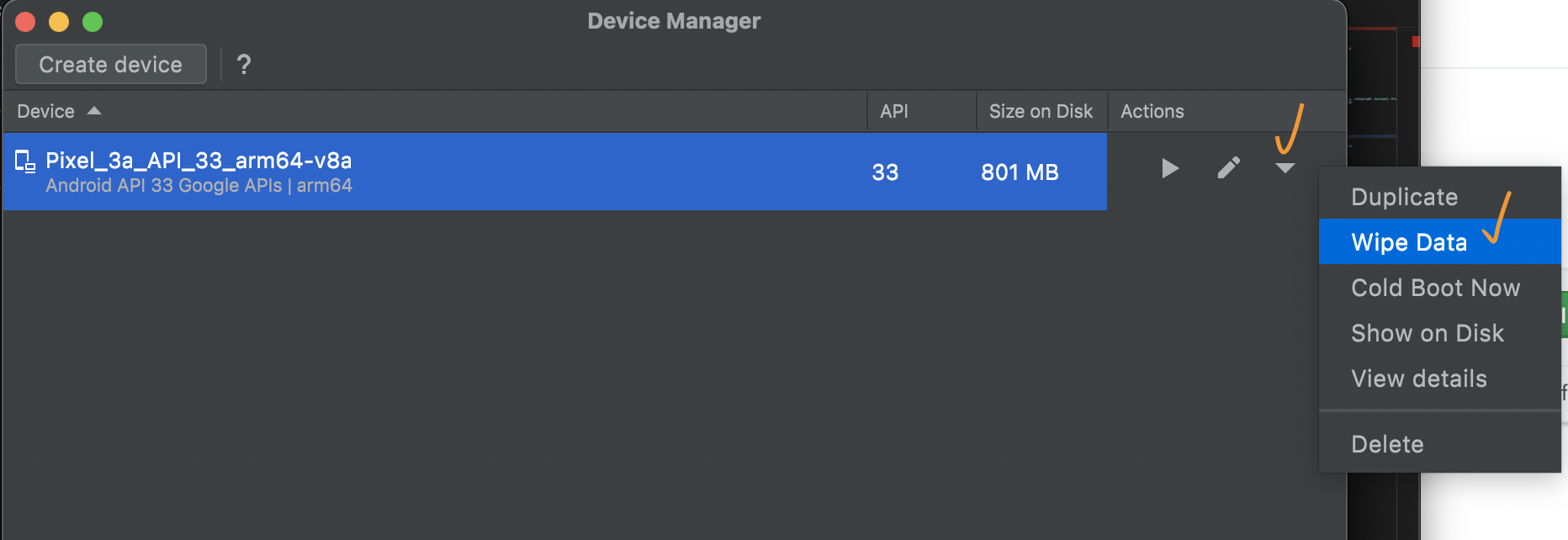
Task: Minimize Device Manager with the yellow button
Action: [x=59, y=22]
